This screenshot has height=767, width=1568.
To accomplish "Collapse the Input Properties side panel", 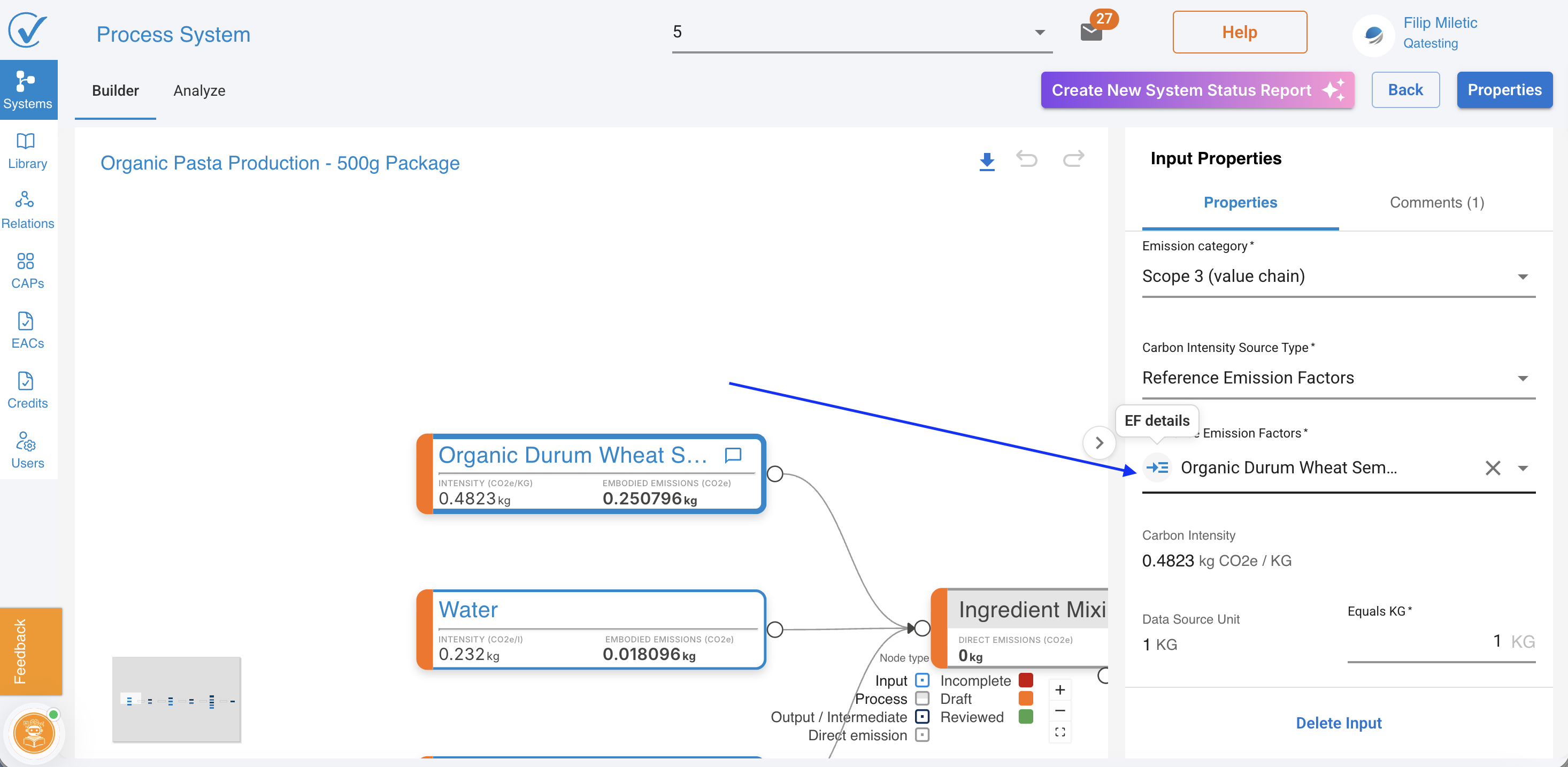I will [x=1098, y=442].
